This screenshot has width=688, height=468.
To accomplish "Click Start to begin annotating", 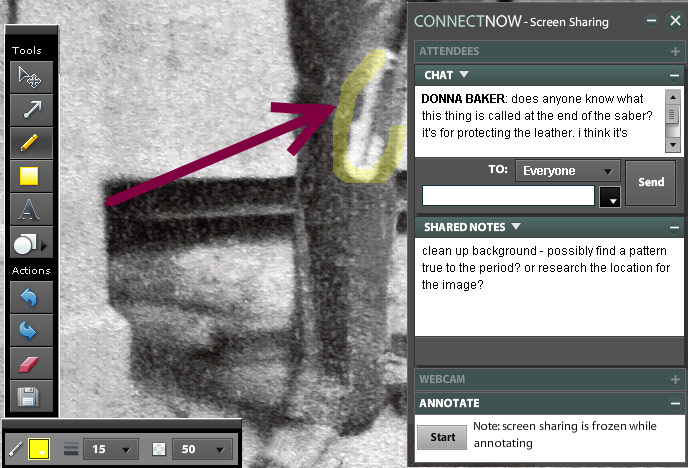I will (x=441, y=437).
